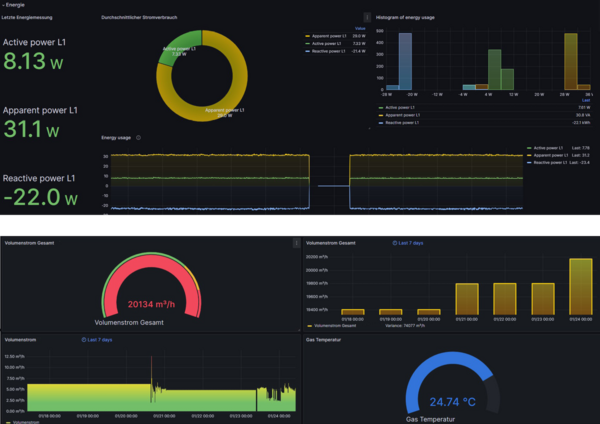The width and height of the screenshot is (600, 424).
Task: Open the Durchschnittlicher Stromverbrauch panel menu dots
Action: [x=367, y=17]
